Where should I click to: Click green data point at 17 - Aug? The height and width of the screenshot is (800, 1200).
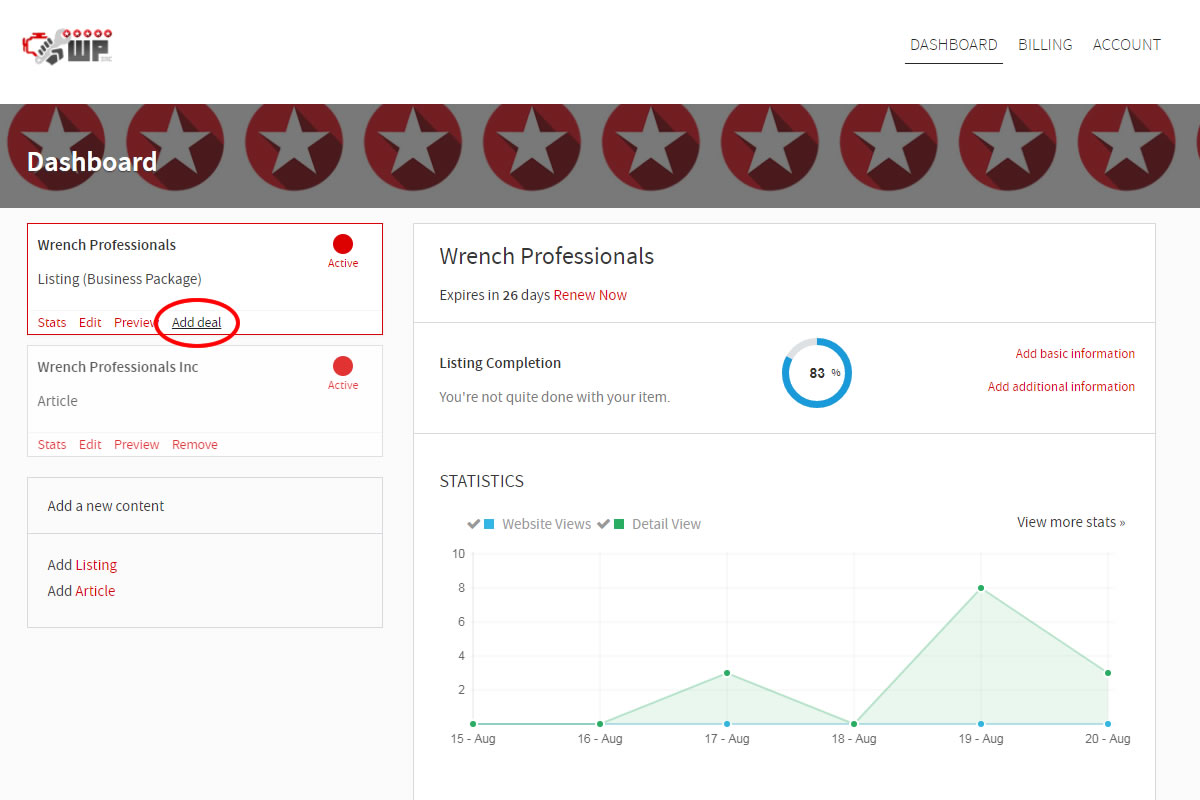pyautogui.click(x=727, y=673)
